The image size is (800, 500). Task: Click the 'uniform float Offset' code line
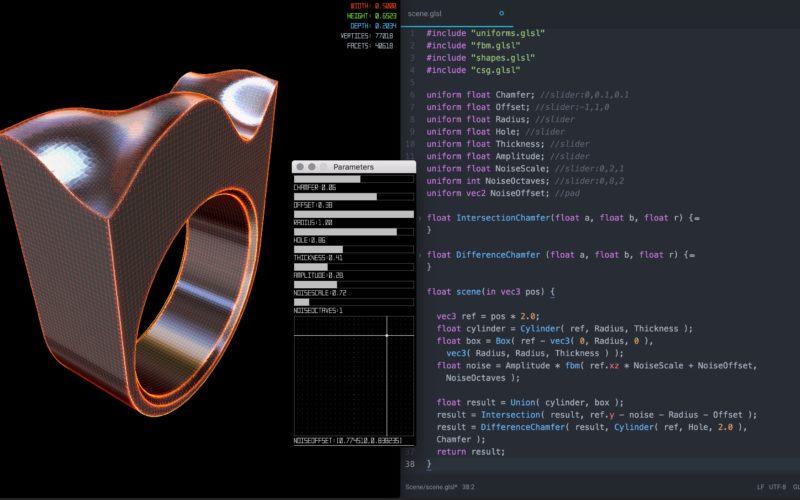[518, 107]
